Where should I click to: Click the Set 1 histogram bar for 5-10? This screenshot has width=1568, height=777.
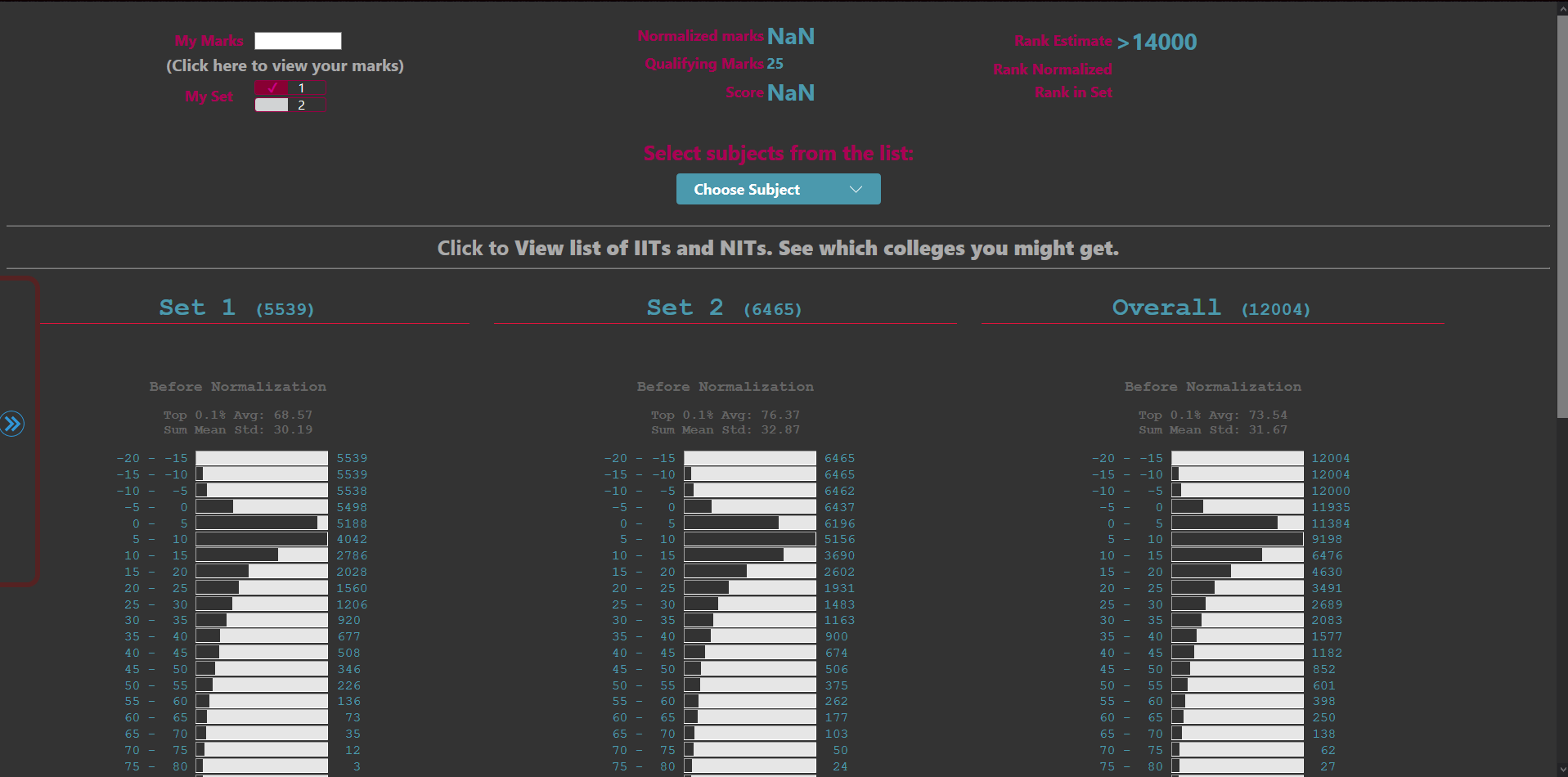(262, 539)
